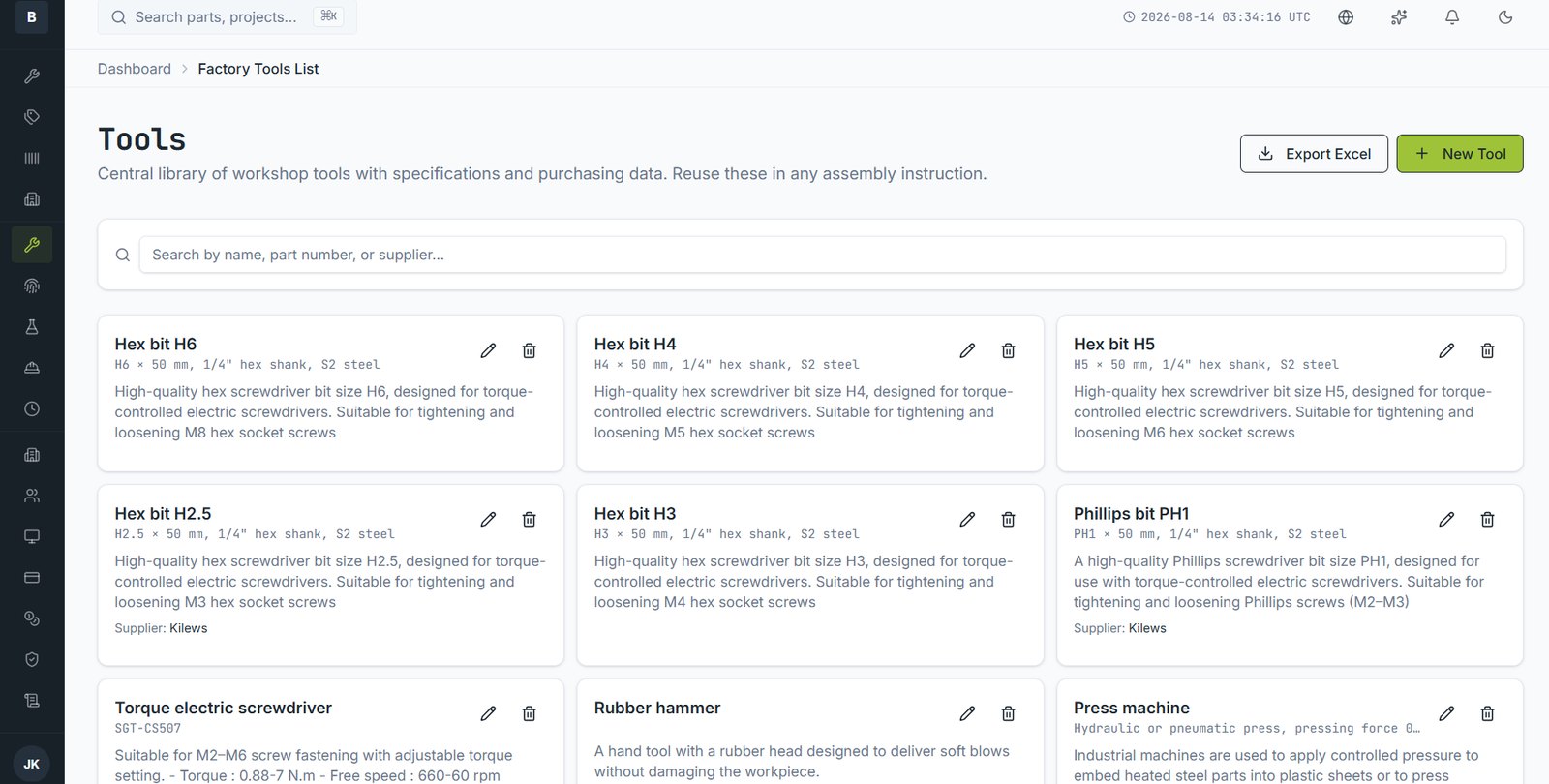Viewport: 1549px width, 784px height.
Task: Edit the Hex bit H3 tool
Action: point(967,520)
